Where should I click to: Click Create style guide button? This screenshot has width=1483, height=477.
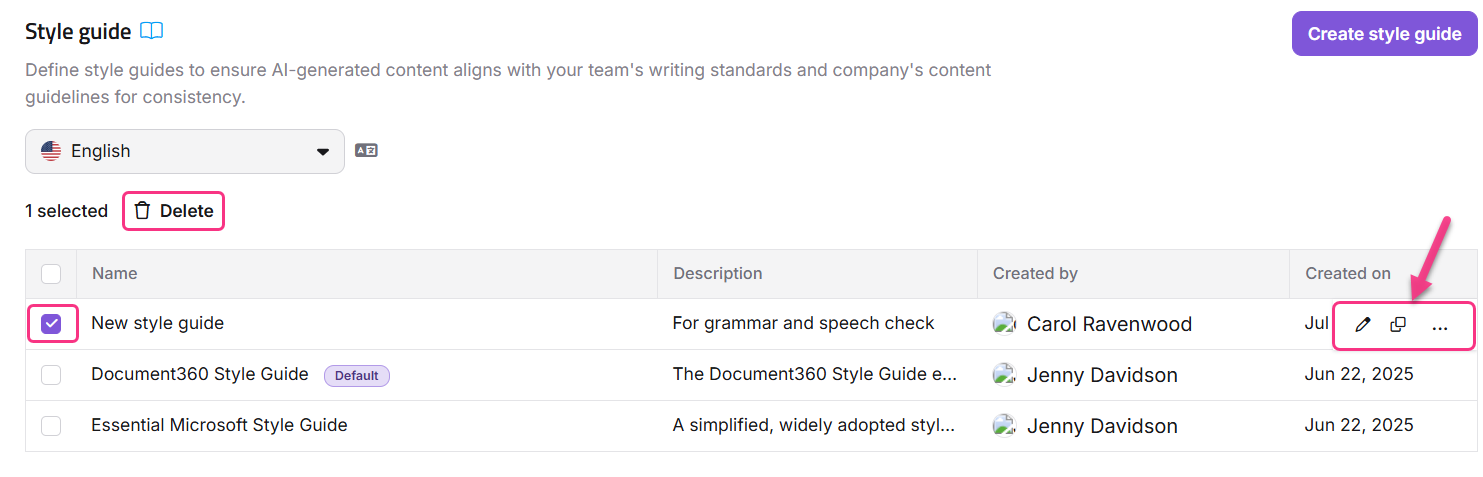(1384, 34)
